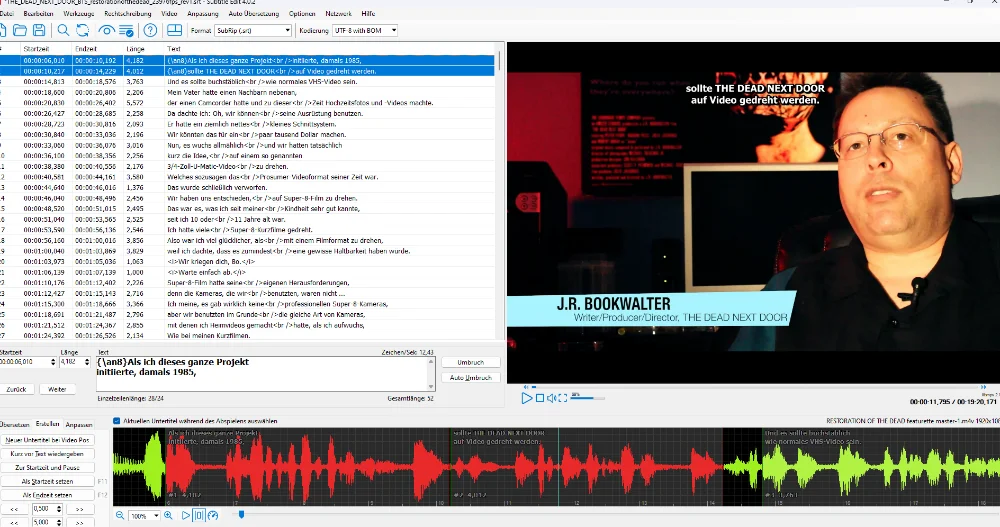Click the Umbruch button

(x=471, y=362)
